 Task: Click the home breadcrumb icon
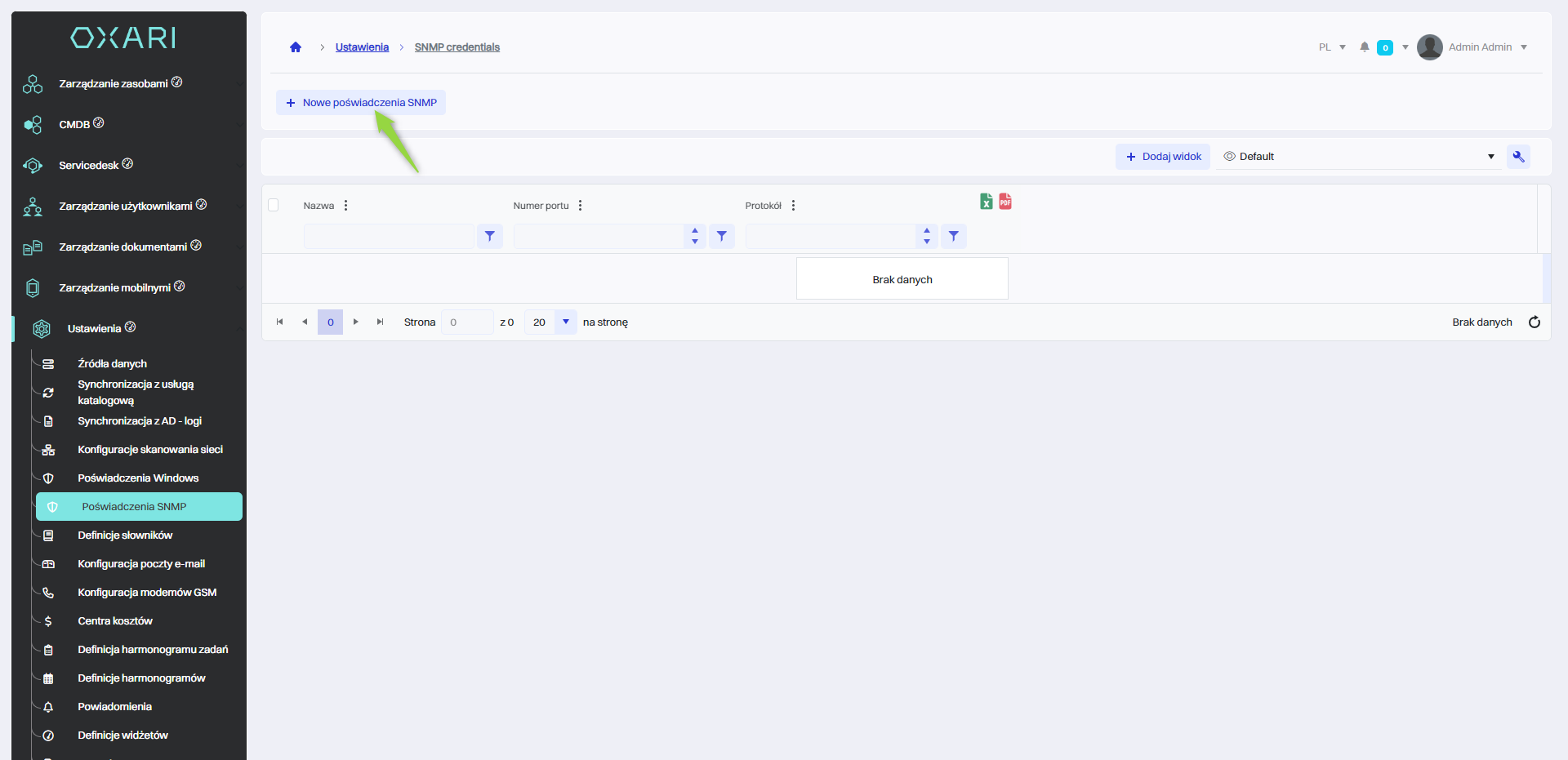tap(296, 47)
